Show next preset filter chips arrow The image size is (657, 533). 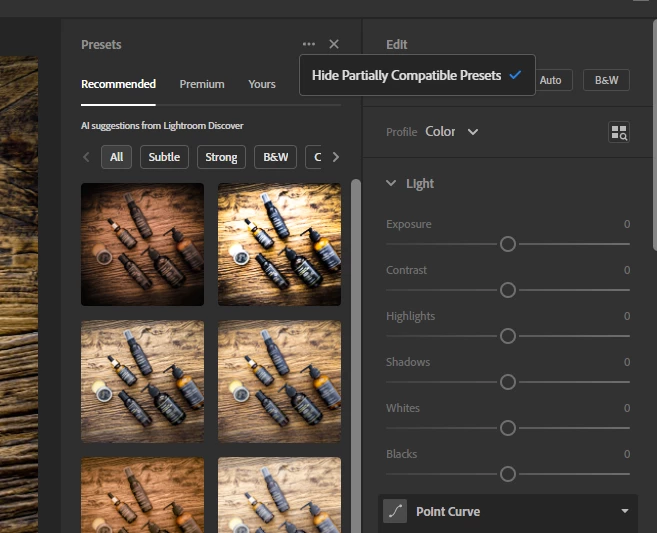336,157
